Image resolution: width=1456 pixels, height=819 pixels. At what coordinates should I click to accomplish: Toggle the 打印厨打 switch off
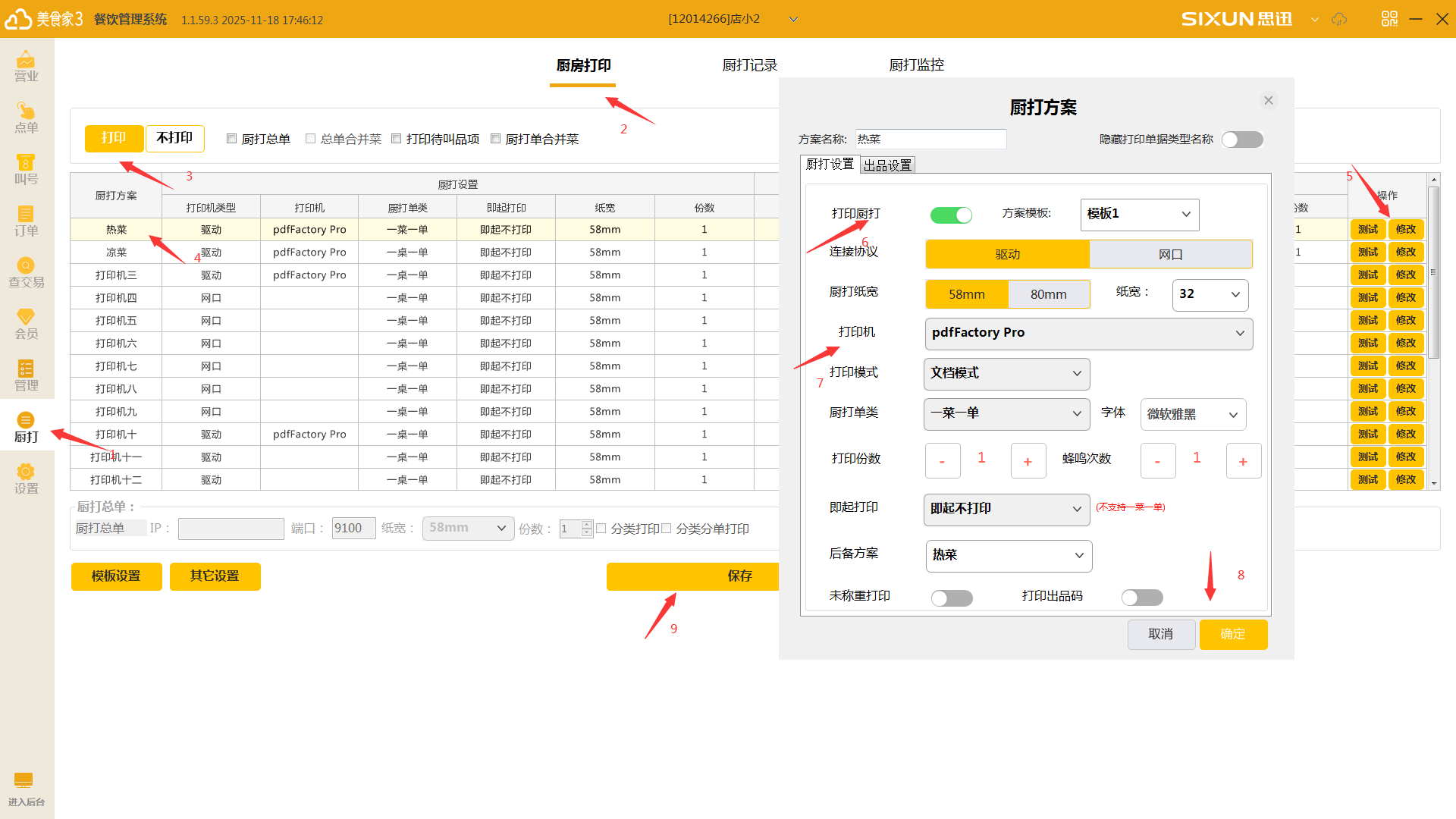click(x=951, y=215)
